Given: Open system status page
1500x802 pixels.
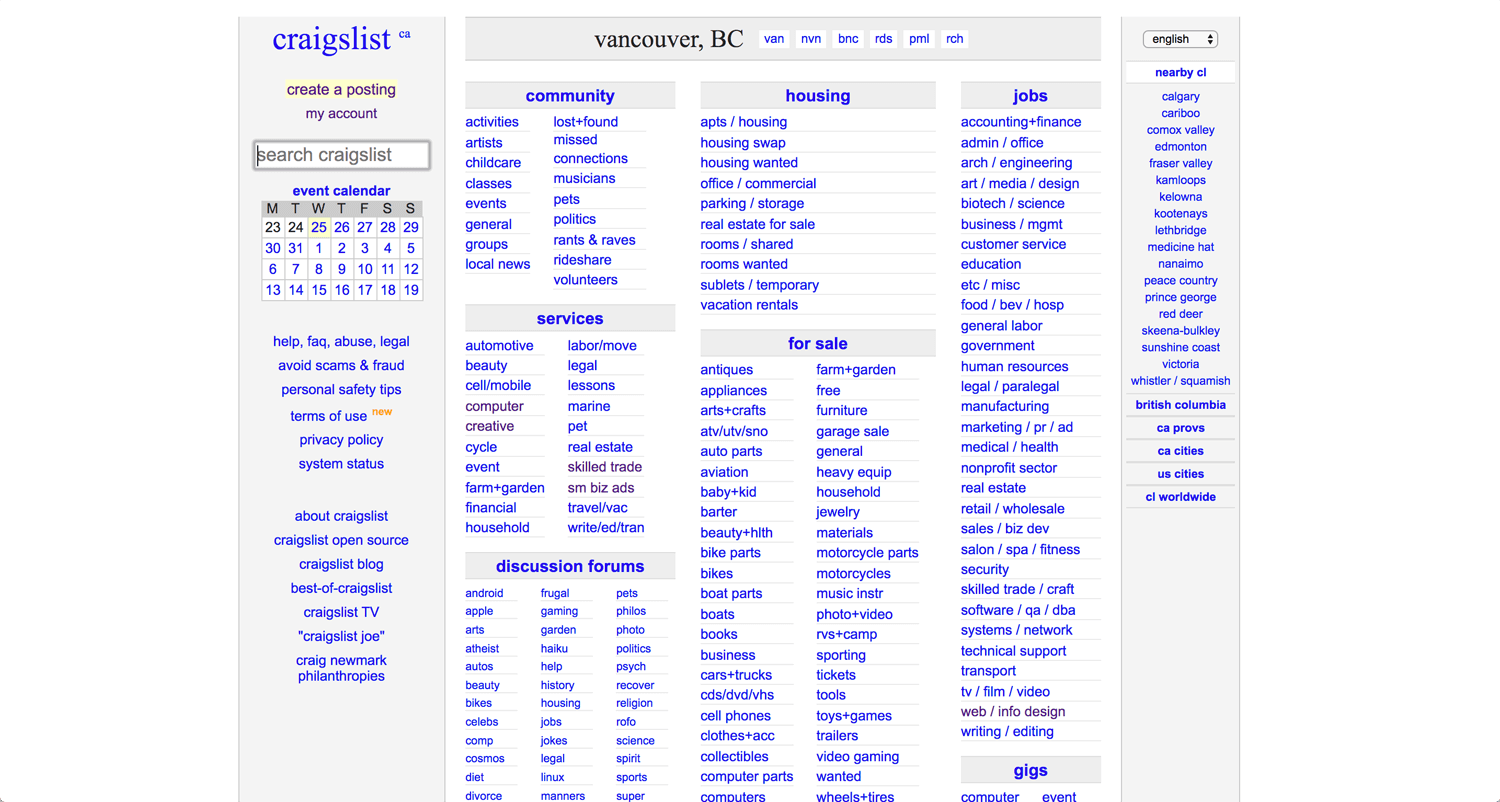Looking at the screenshot, I should point(341,464).
